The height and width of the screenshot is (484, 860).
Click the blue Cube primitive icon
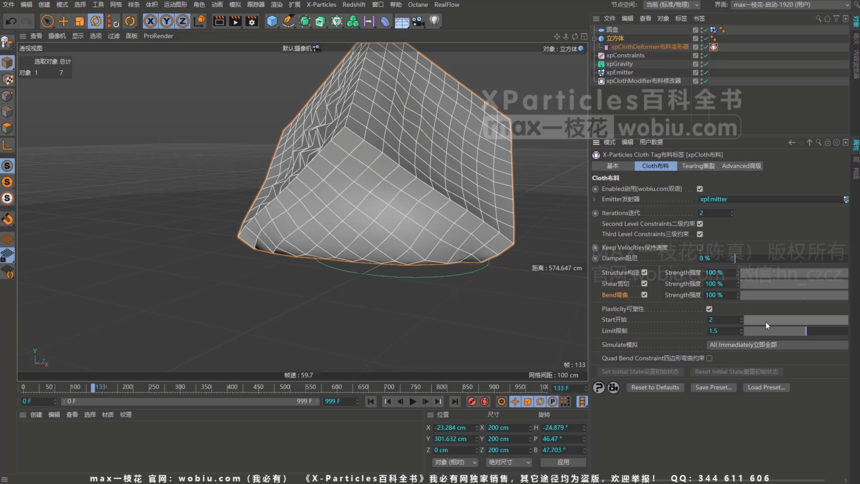coord(272,21)
